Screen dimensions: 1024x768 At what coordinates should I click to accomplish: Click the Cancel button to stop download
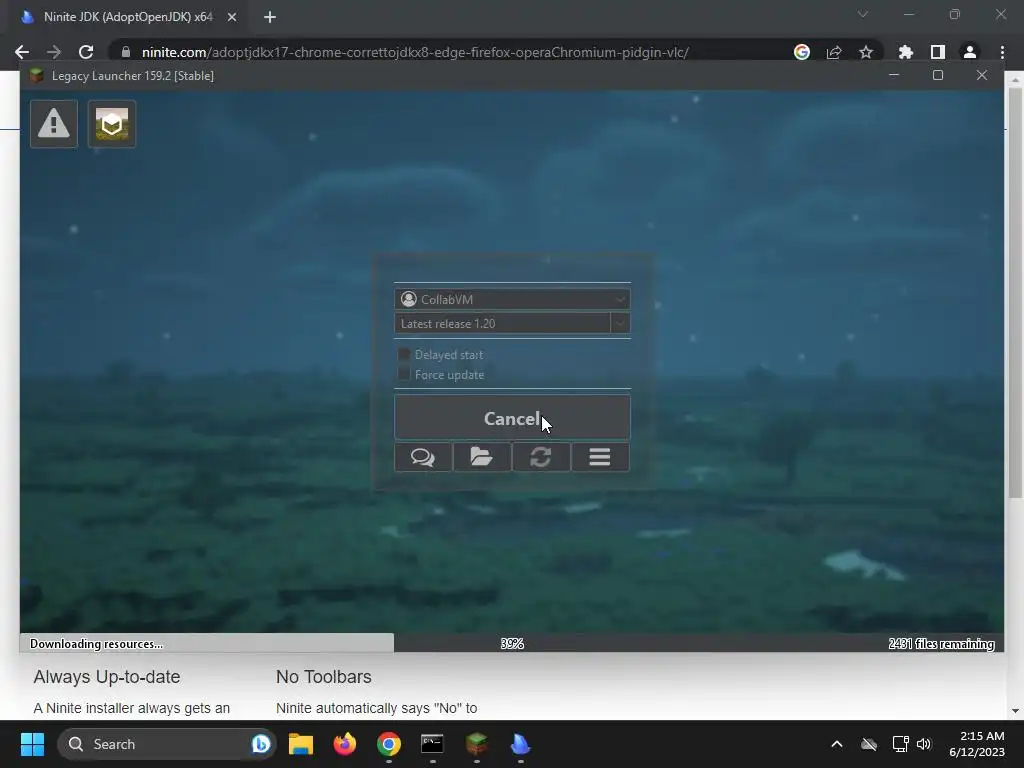pos(512,417)
